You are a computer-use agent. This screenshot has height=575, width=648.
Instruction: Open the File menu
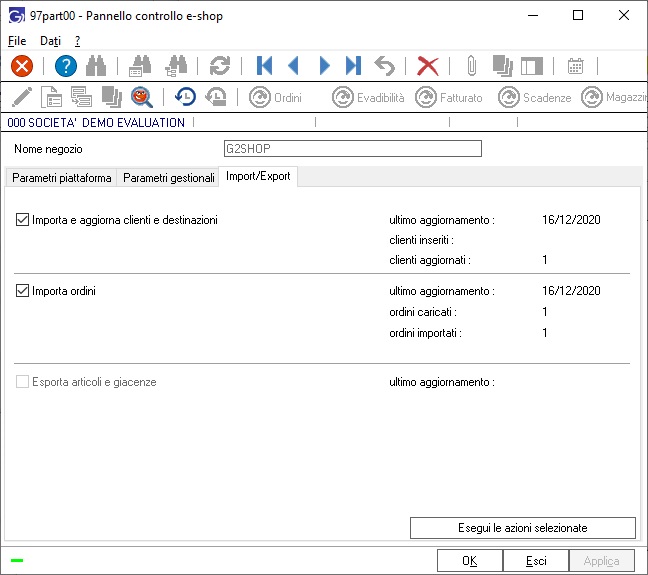pos(17,41)
